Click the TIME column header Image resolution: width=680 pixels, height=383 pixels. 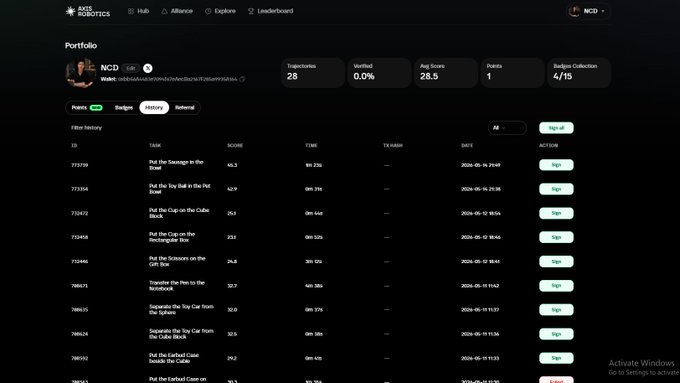coord(311,145)
